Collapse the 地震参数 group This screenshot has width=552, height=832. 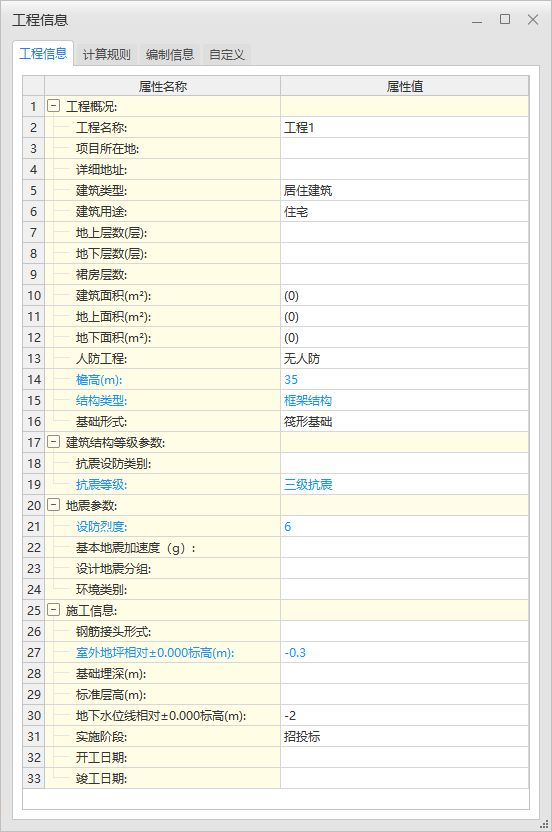pos(53,505)
